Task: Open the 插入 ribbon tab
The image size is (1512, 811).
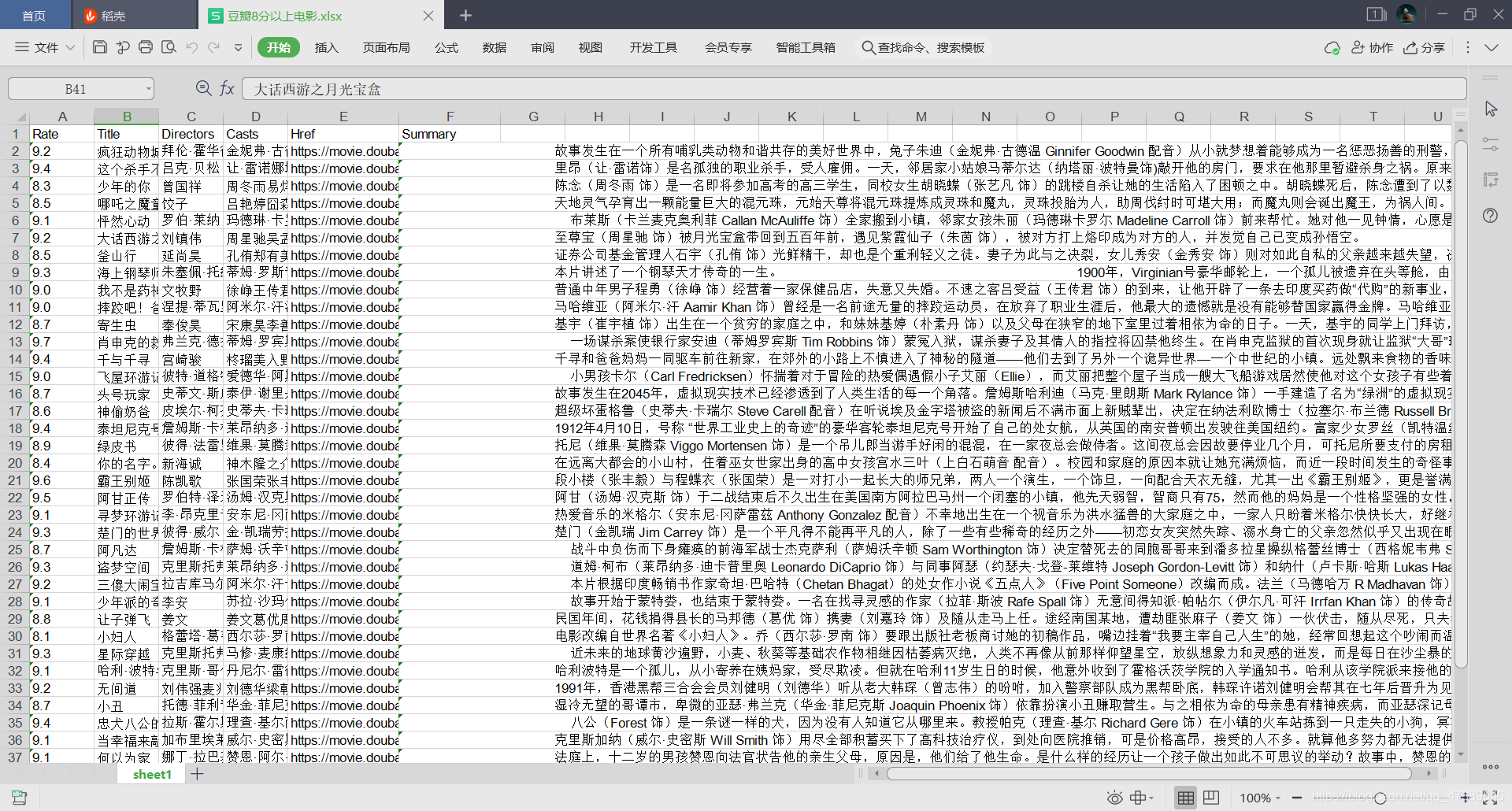Action: 326,47
